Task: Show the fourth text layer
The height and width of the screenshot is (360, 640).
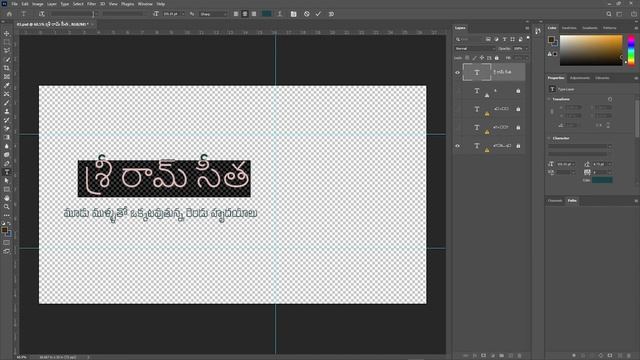Action: click(458, 128)
